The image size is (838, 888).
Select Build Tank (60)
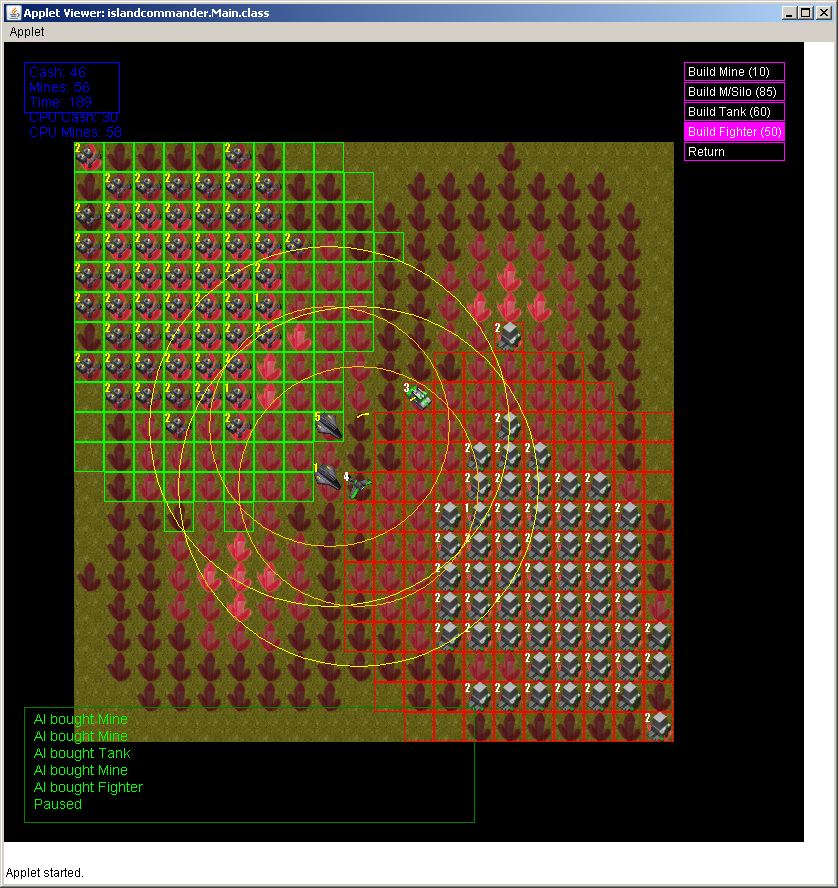pos(734,112)
